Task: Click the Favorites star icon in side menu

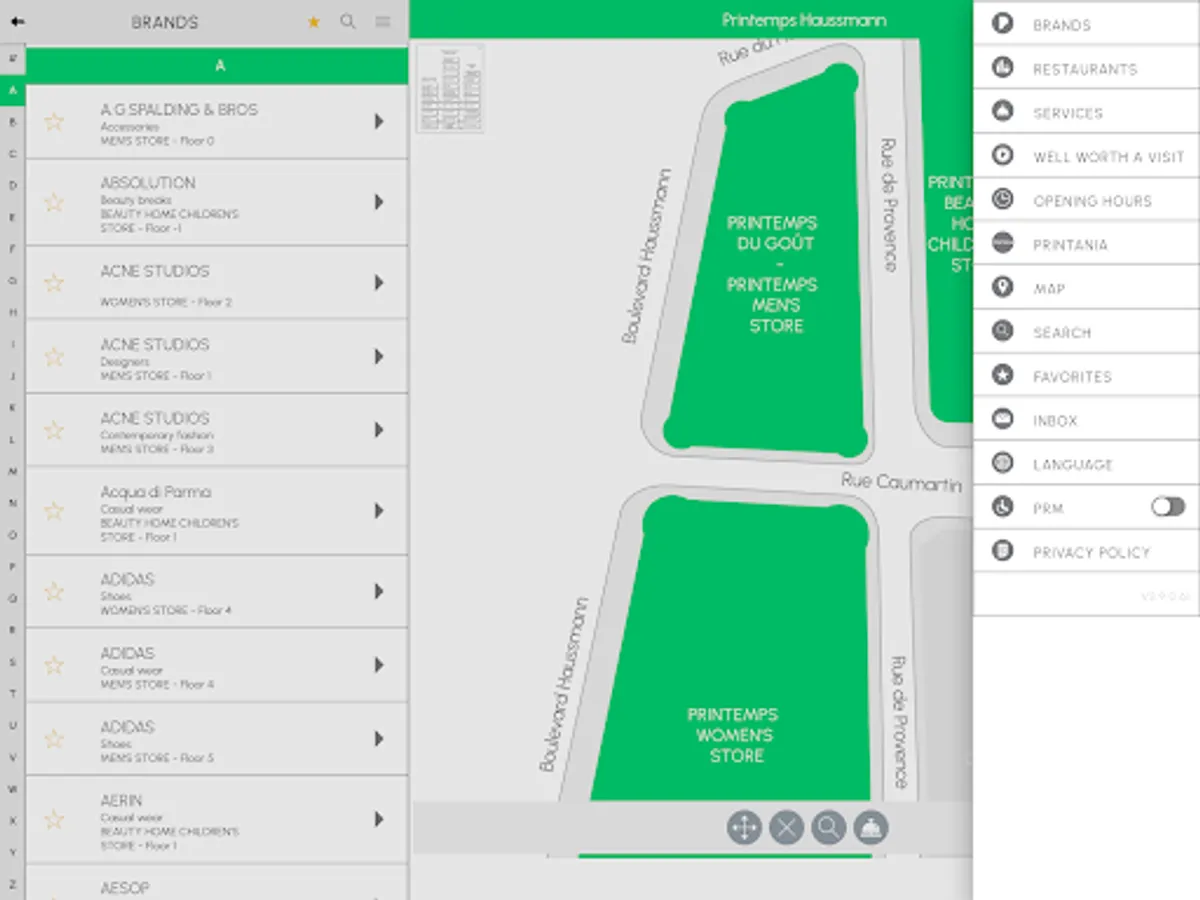Action: [1002, 376]
